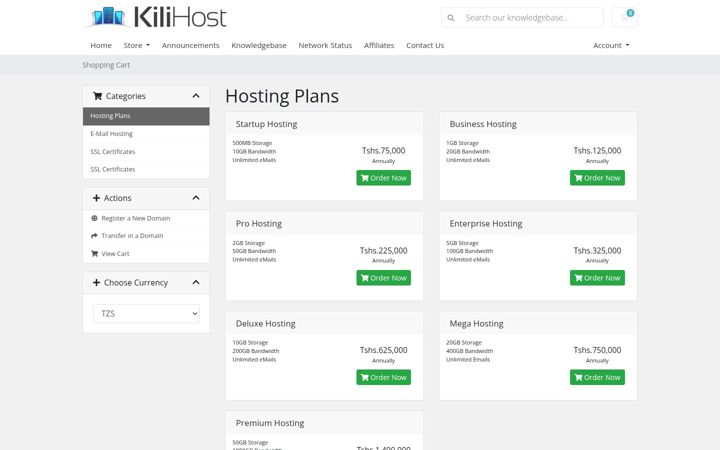Click the Actions plus icon
The height and width of the screenshot is (450, 720).
coord(96,198)
